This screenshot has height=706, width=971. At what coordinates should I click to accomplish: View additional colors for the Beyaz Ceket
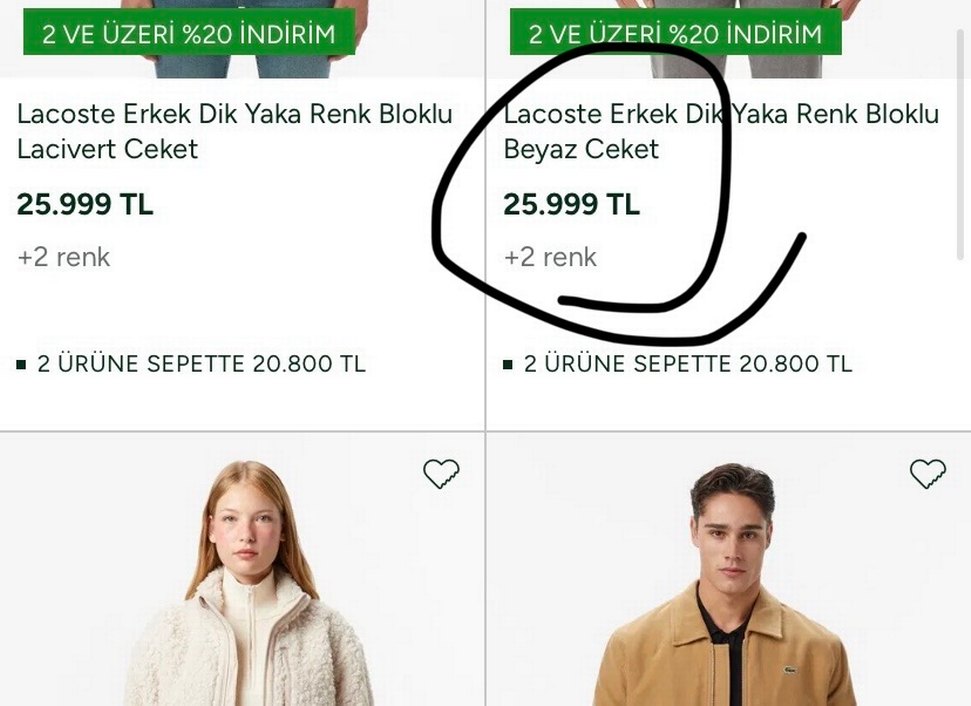pyautogui.click(x=549, y=257)
